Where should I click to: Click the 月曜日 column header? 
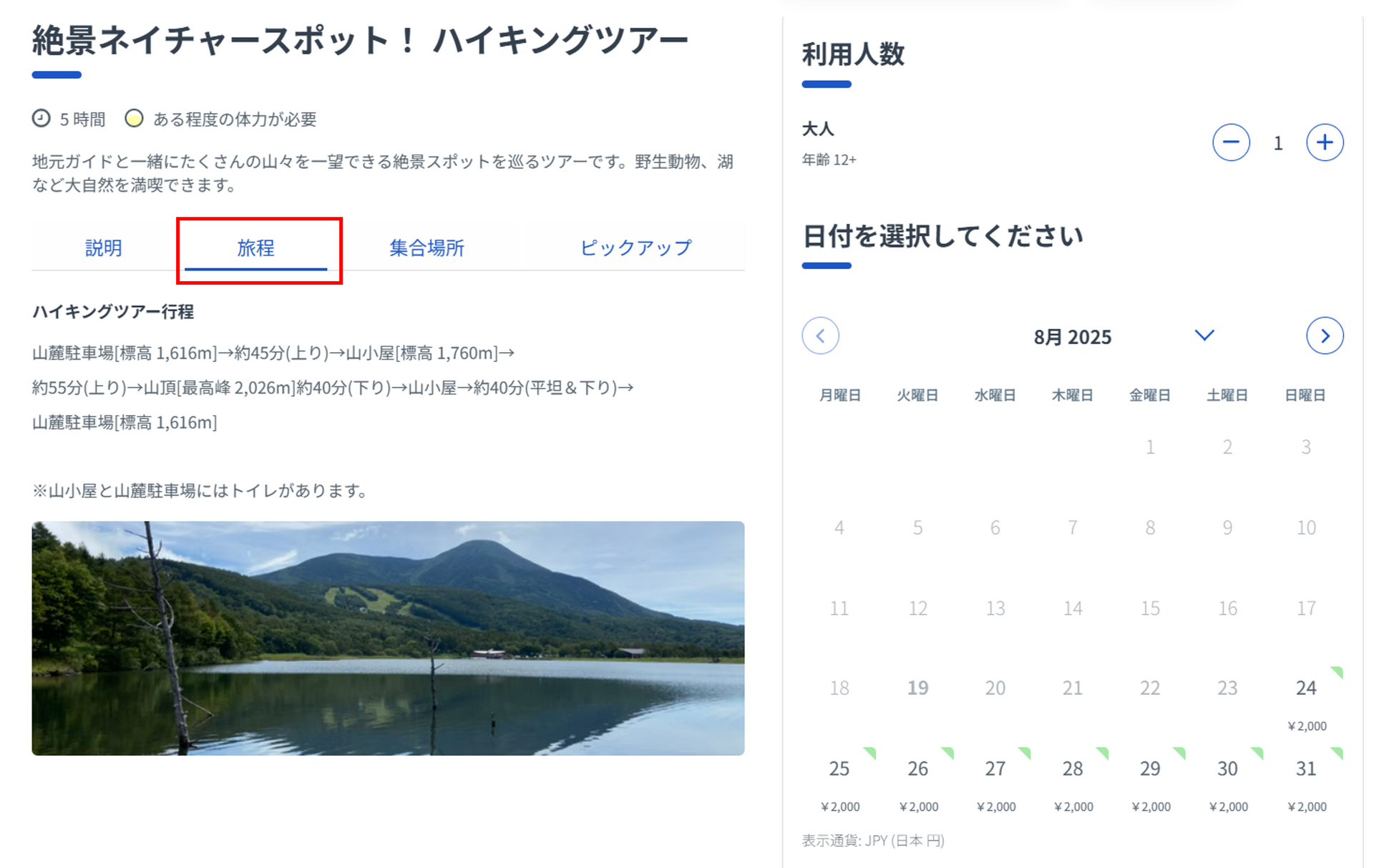839,395
